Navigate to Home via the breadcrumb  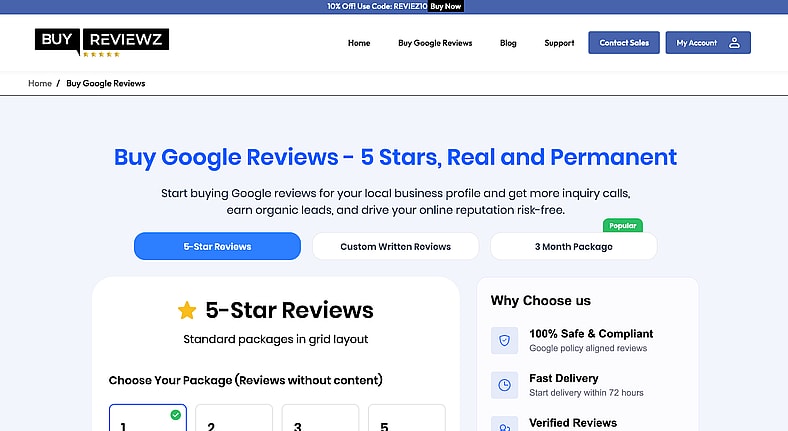[x=40, y=83]
